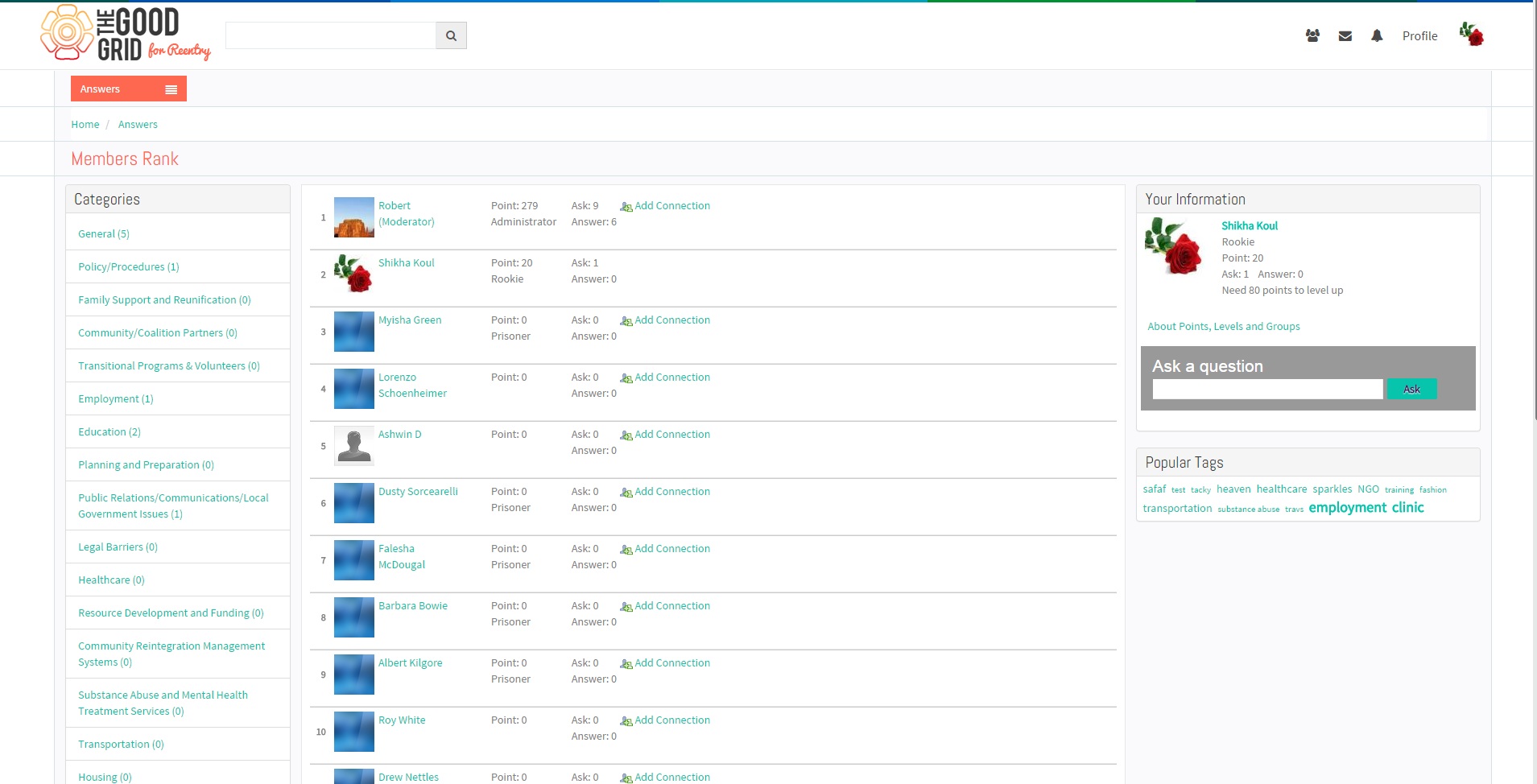Select Healthcare (0) category

111,580
